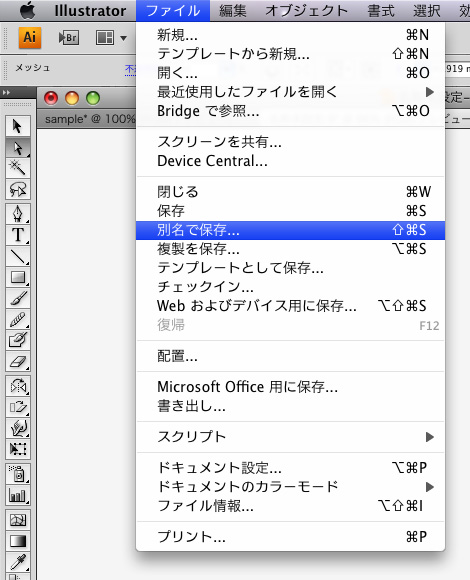Choose プリント... menu item

290,536
